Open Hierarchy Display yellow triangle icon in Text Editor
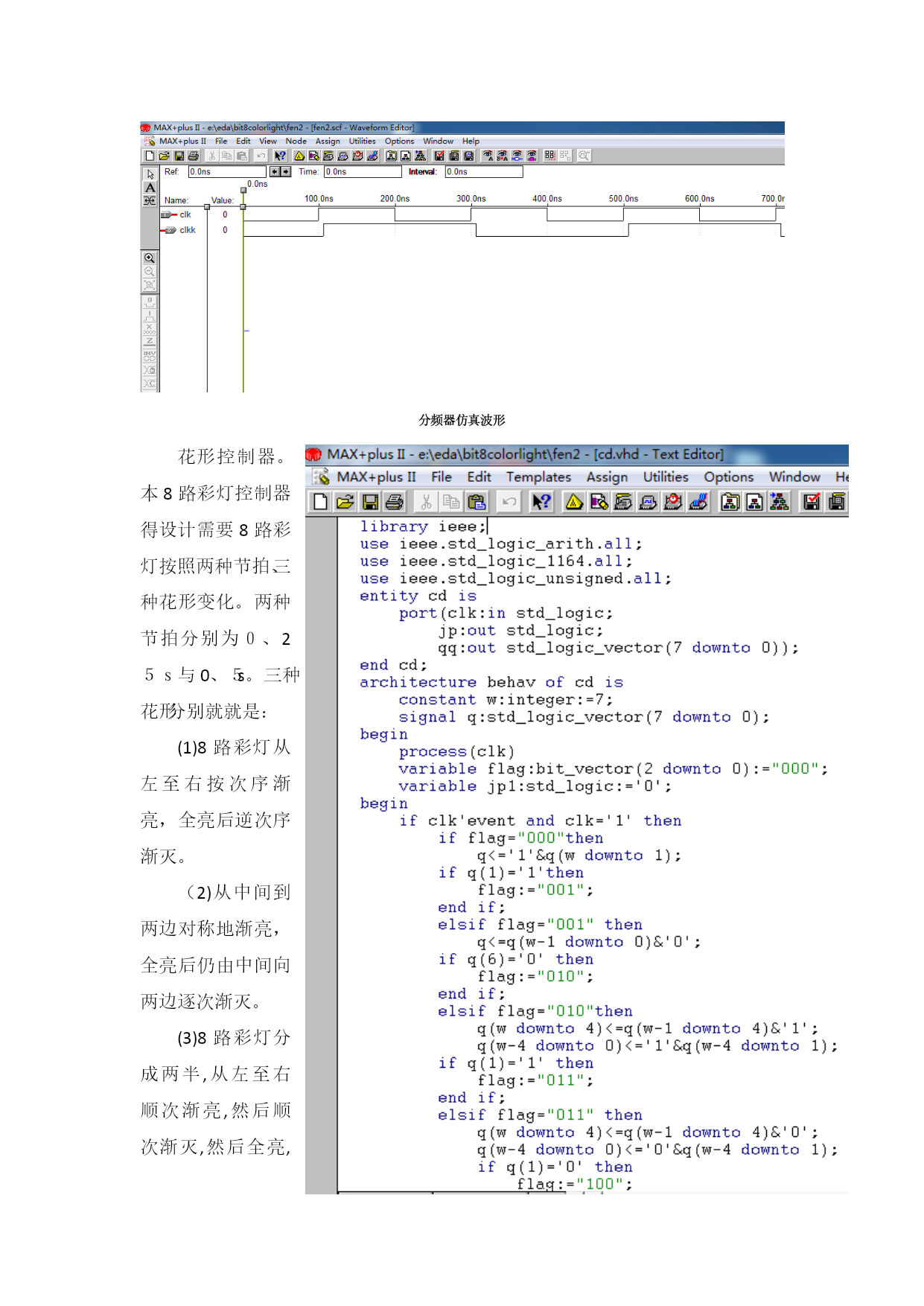 click(x=574, y=502)
